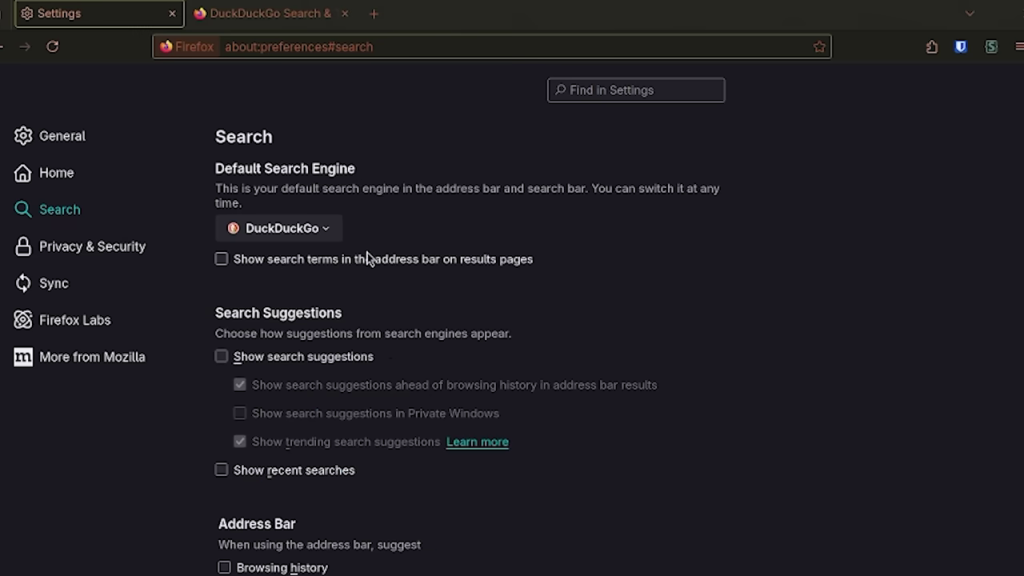Viewport: 1024px width, 576px height.
Task: Toggle Show trending search suggestions
Action: pyautogui.click(x=240, y=441)
